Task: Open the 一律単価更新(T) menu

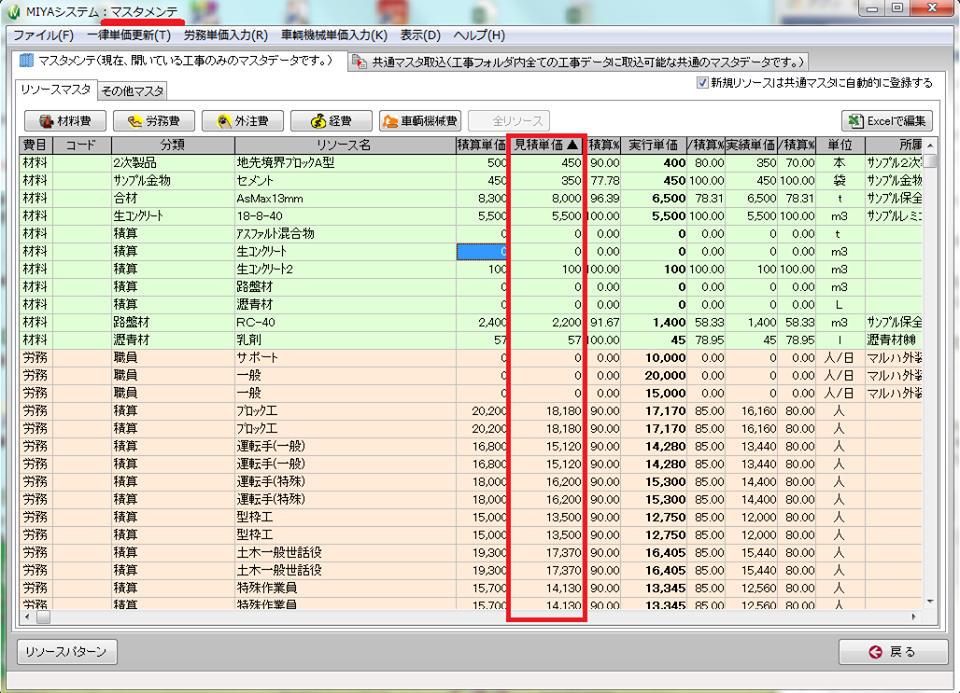Action: (x=129, y=35)
